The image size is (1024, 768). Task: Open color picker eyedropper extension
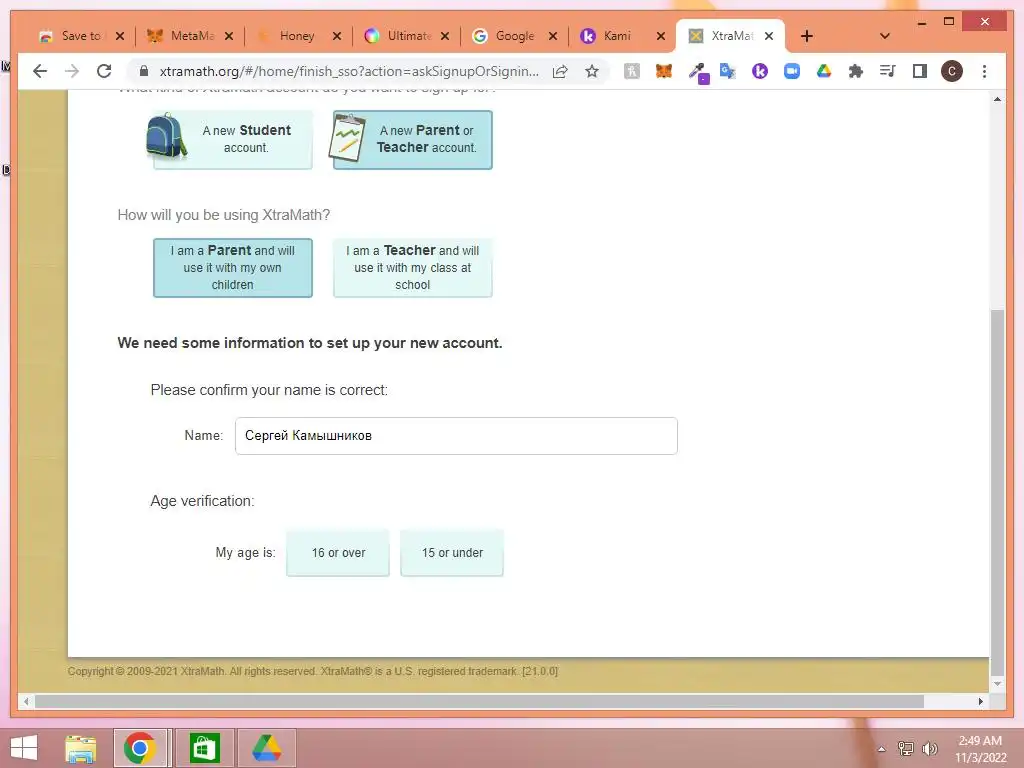697,72
